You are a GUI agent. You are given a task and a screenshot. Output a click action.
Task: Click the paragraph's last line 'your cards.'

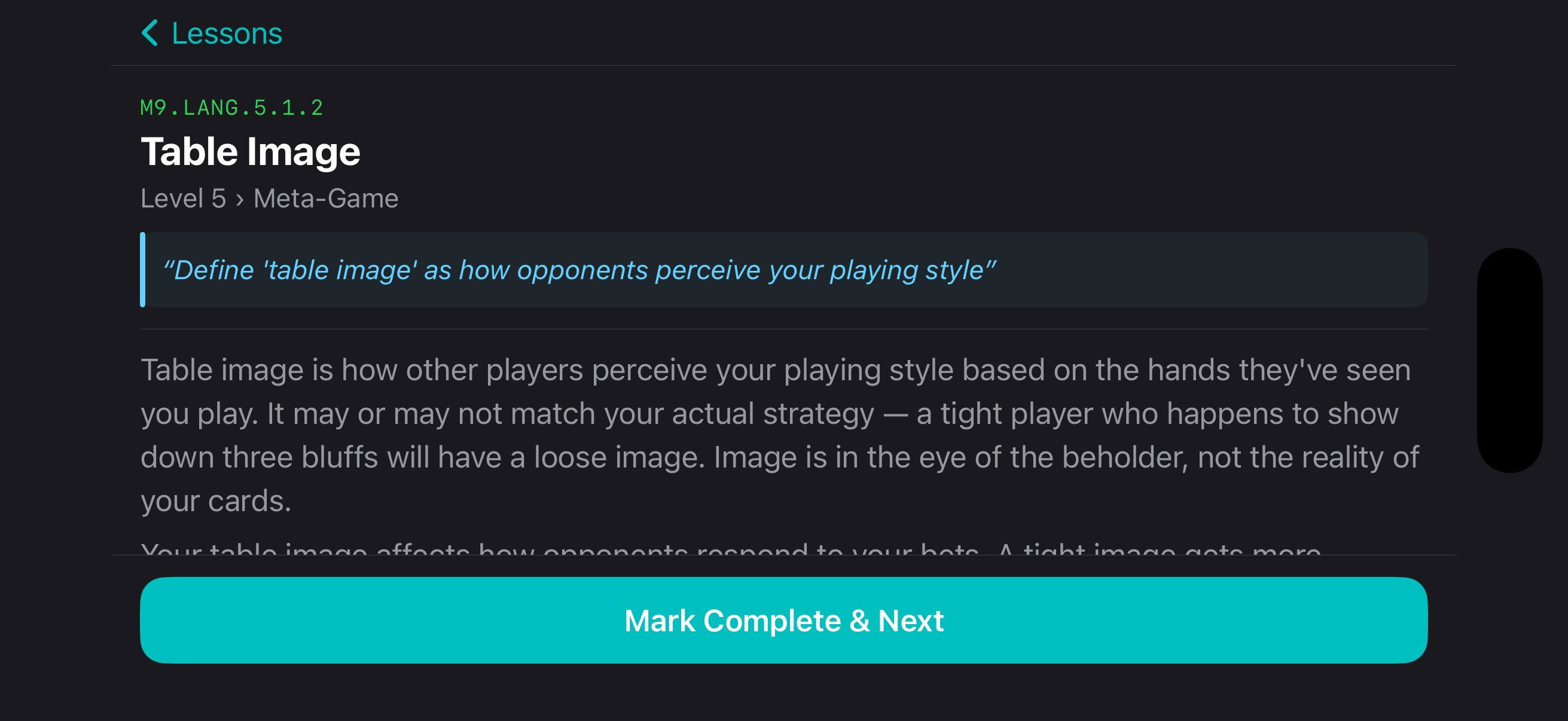tap(216, 502)
